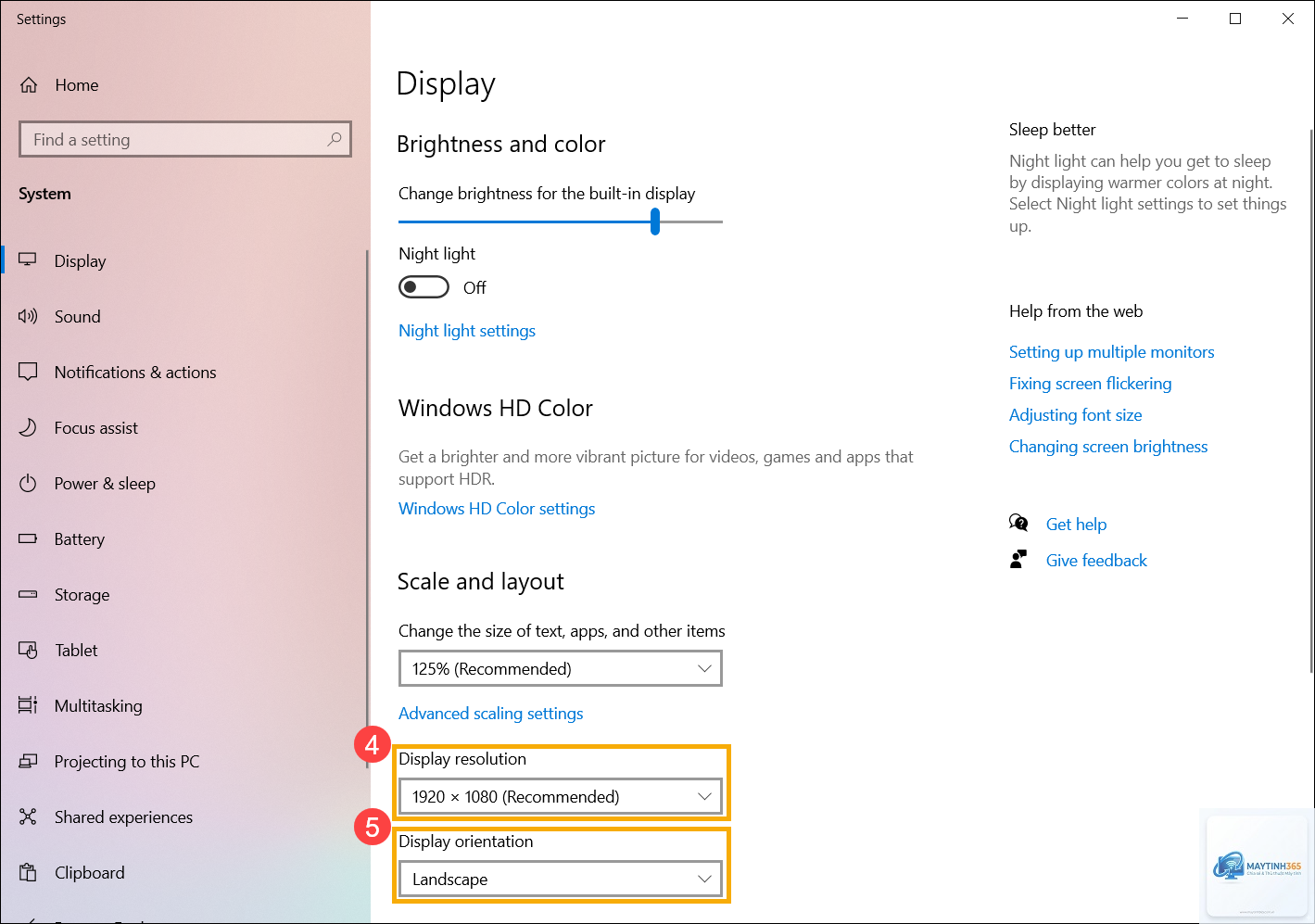This screenshot has width=1315, height=924.
Task: Open Fixing screen flickering help link
Action: coord(1090,384)
